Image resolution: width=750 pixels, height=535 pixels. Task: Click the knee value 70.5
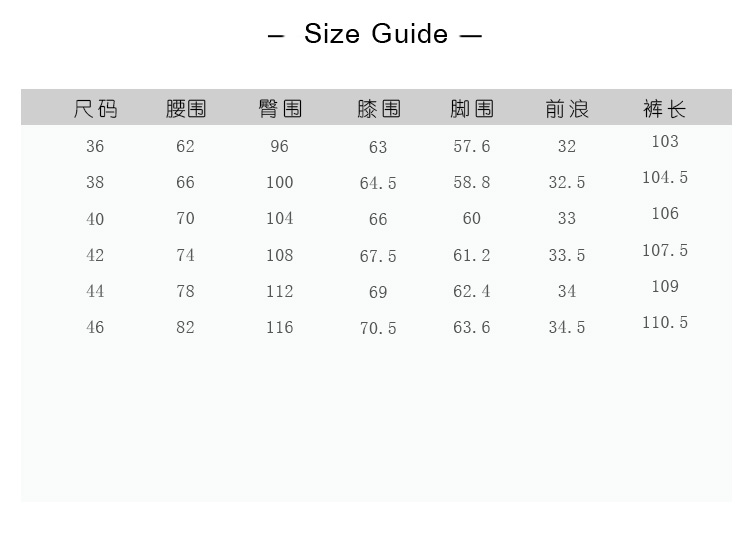pyautogui.click(x=378, y=328)
